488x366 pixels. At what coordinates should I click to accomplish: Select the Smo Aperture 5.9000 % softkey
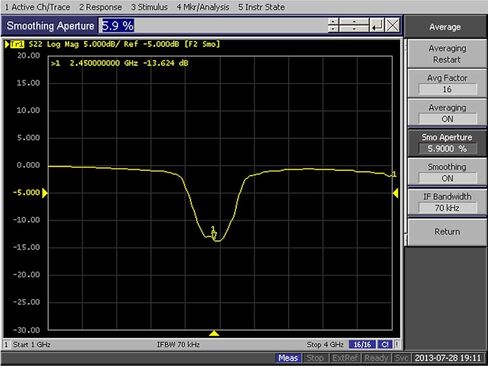click(x=447, y=143)
